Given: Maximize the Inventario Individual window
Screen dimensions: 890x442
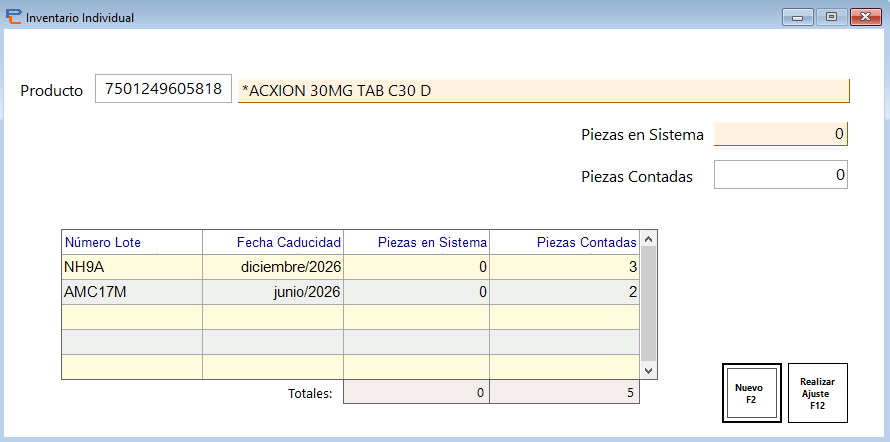Looking at the screenshot, I should coord(832,17).
